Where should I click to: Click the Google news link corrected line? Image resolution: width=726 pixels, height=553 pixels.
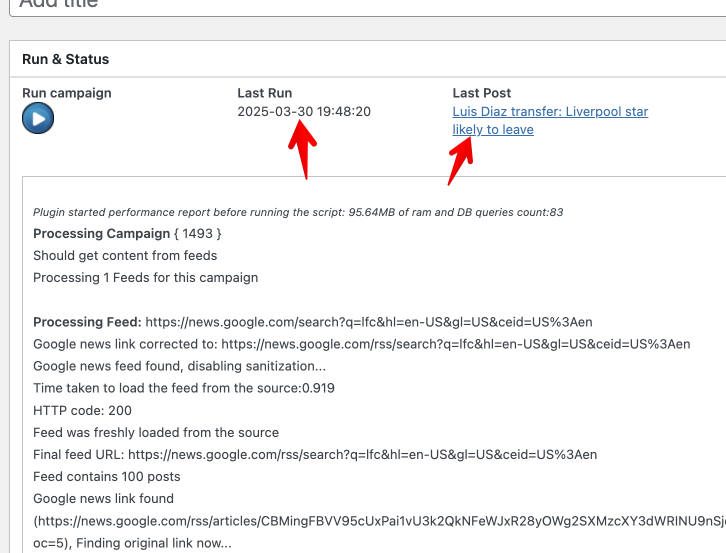[x=361, y=344]
